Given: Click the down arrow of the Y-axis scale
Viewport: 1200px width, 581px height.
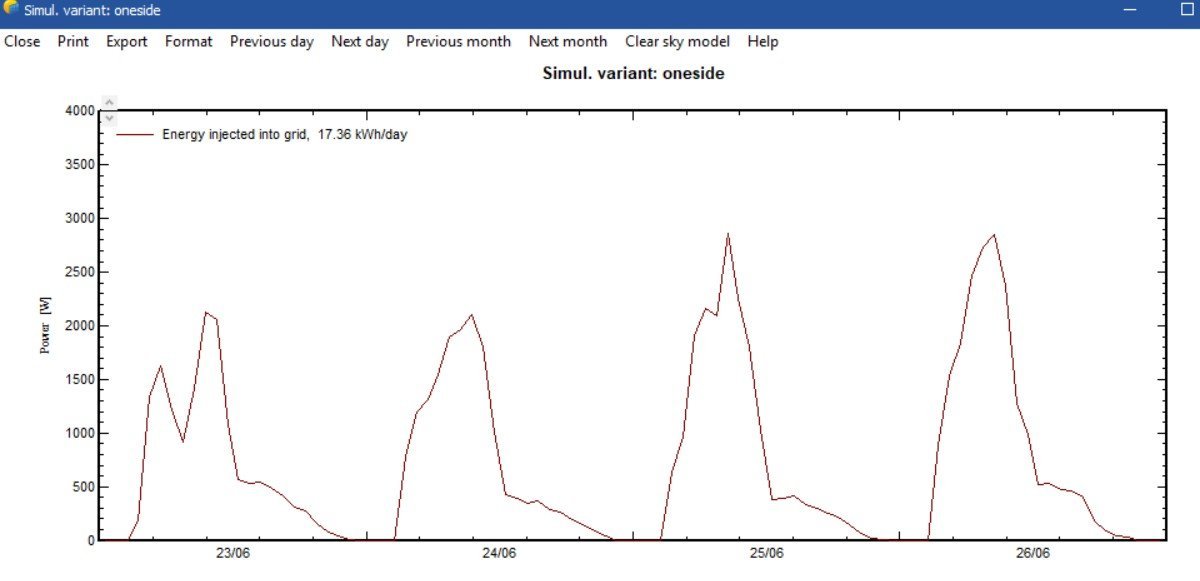Looking at the screenshot, I should click(x=110, y=117).
